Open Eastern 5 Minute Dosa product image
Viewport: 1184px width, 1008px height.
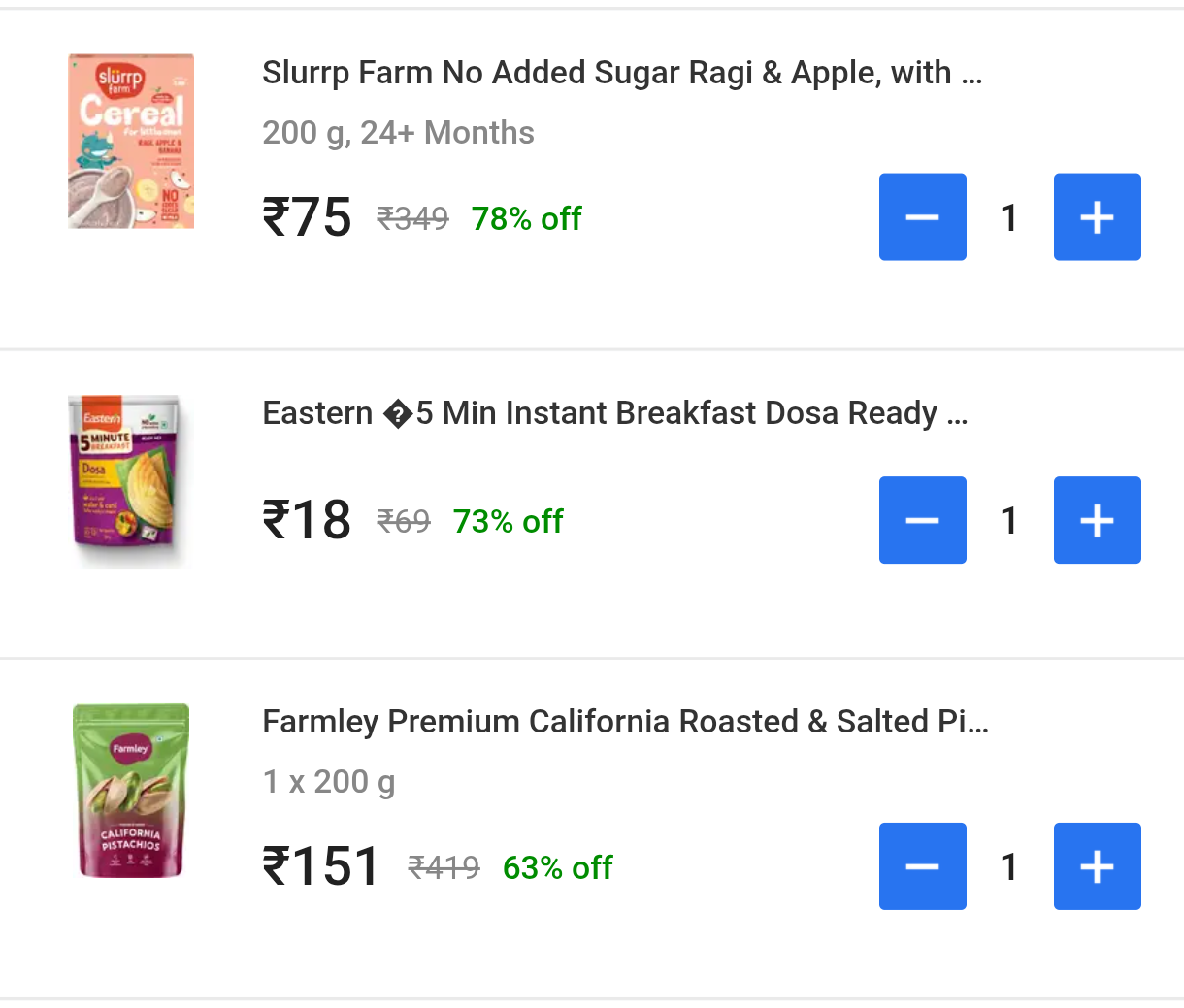pos(126,481)
